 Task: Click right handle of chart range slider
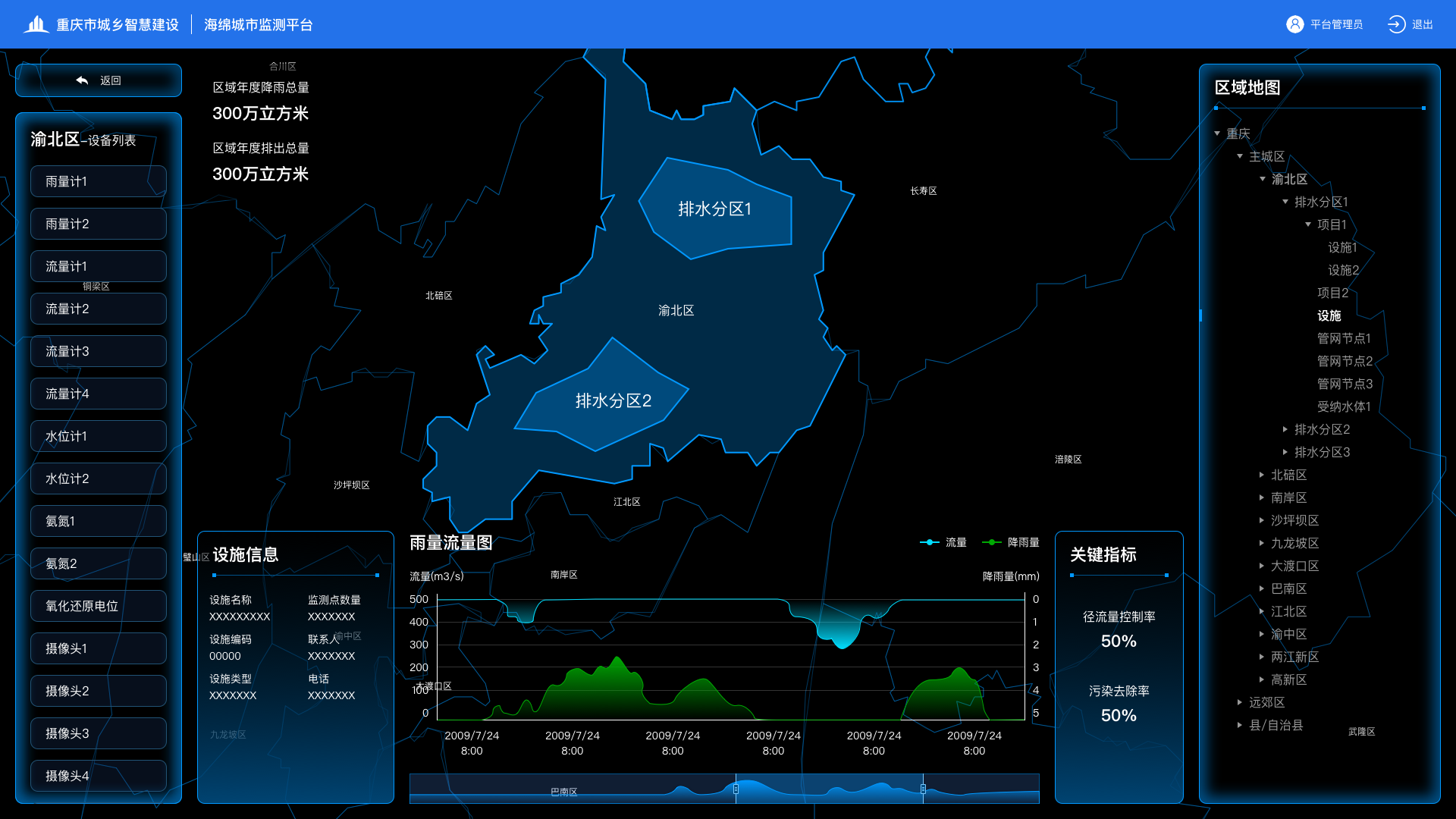pos(923,789)
